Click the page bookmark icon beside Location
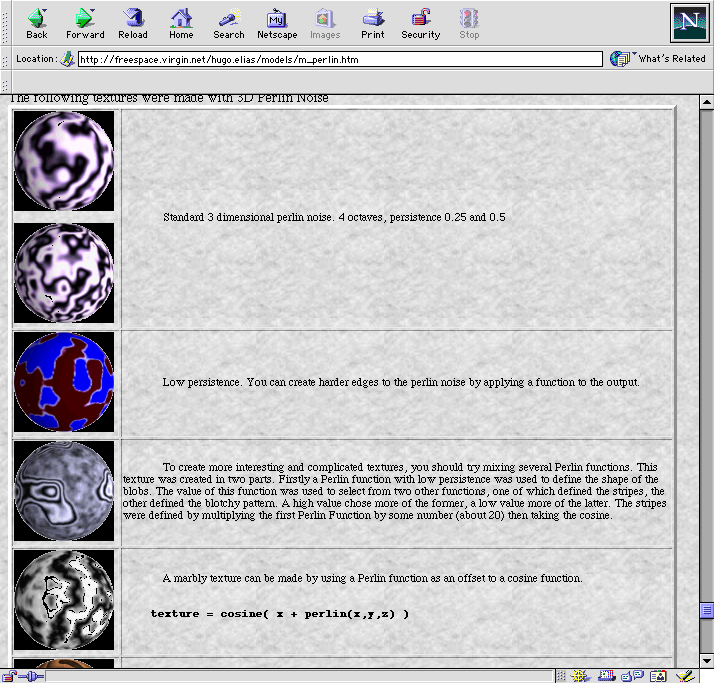This screenshot has width=714, height=683. tap(68, 59)
